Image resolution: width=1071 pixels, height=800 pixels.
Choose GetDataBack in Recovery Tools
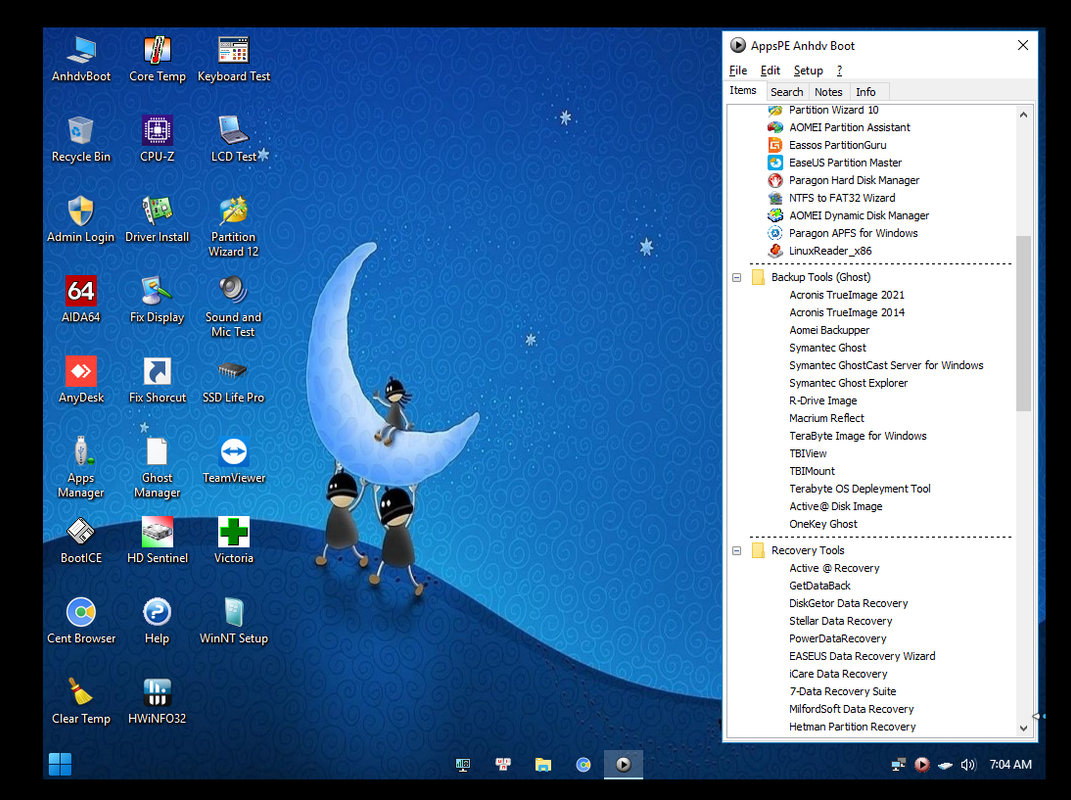coord(820,585)
